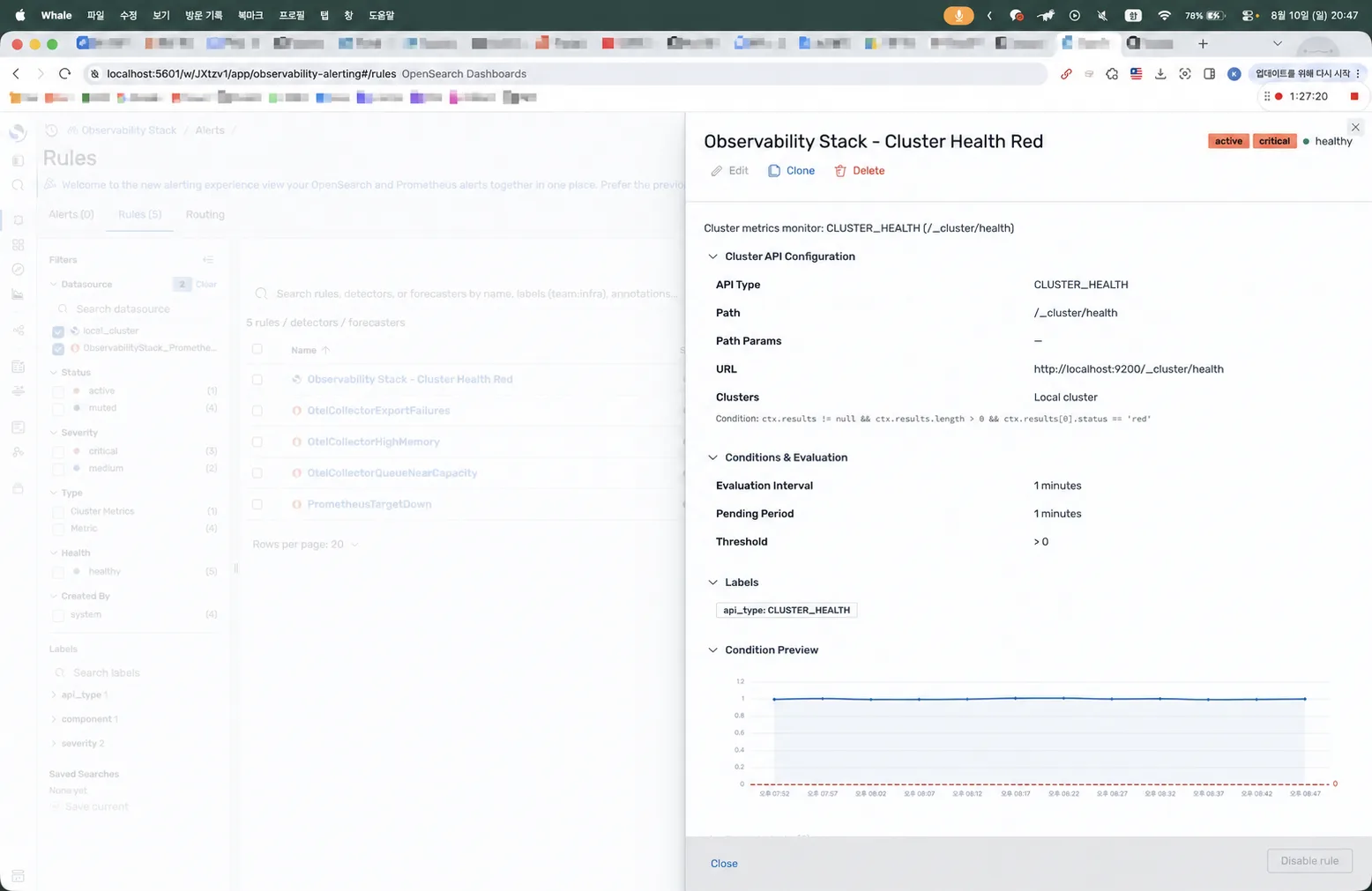Check the muted status filter
Screen dimensions: 1372x891
[58, 409]
